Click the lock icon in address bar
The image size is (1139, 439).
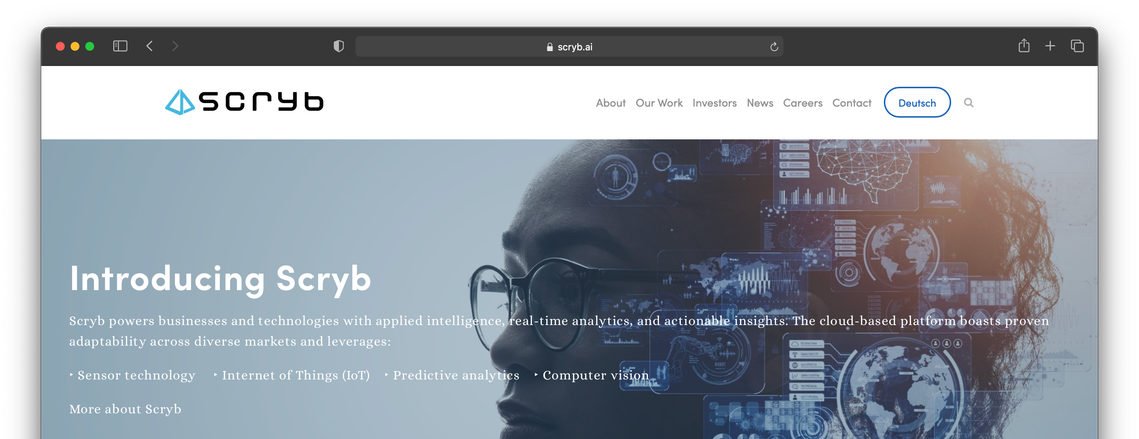[550, 47]
